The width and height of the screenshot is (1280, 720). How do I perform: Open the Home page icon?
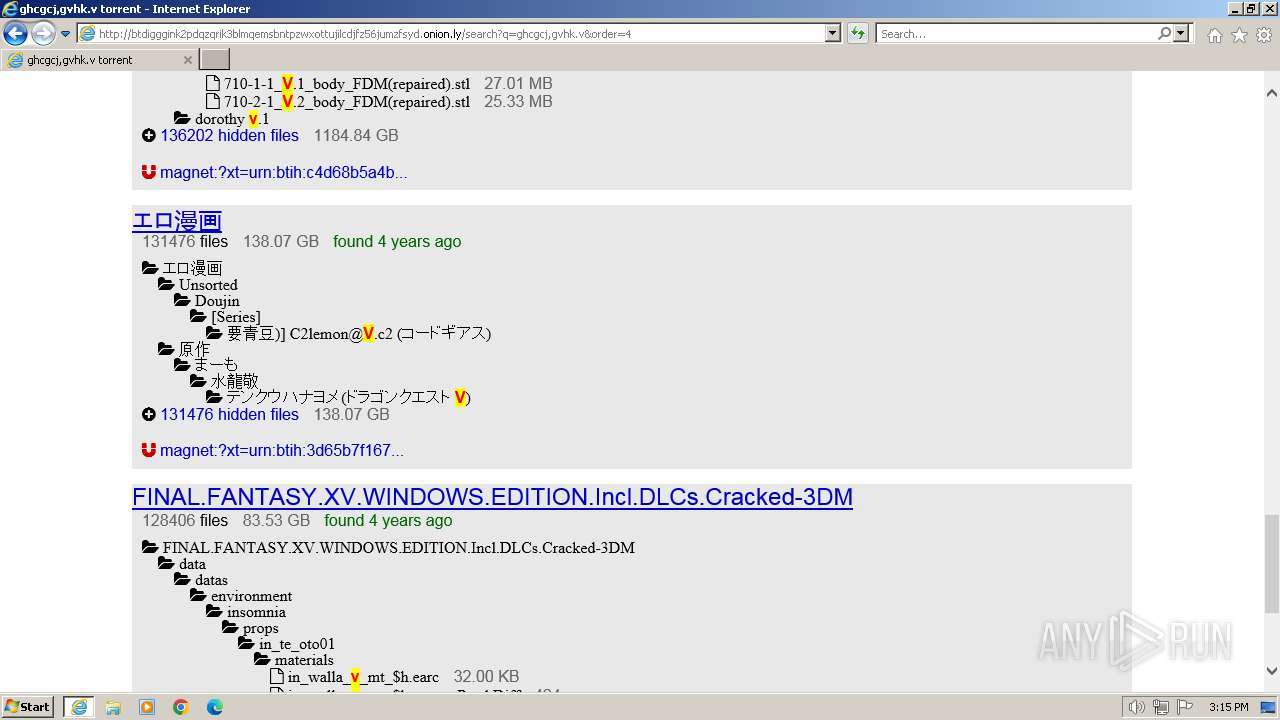pyautogui.click(x=1214, y=35)
